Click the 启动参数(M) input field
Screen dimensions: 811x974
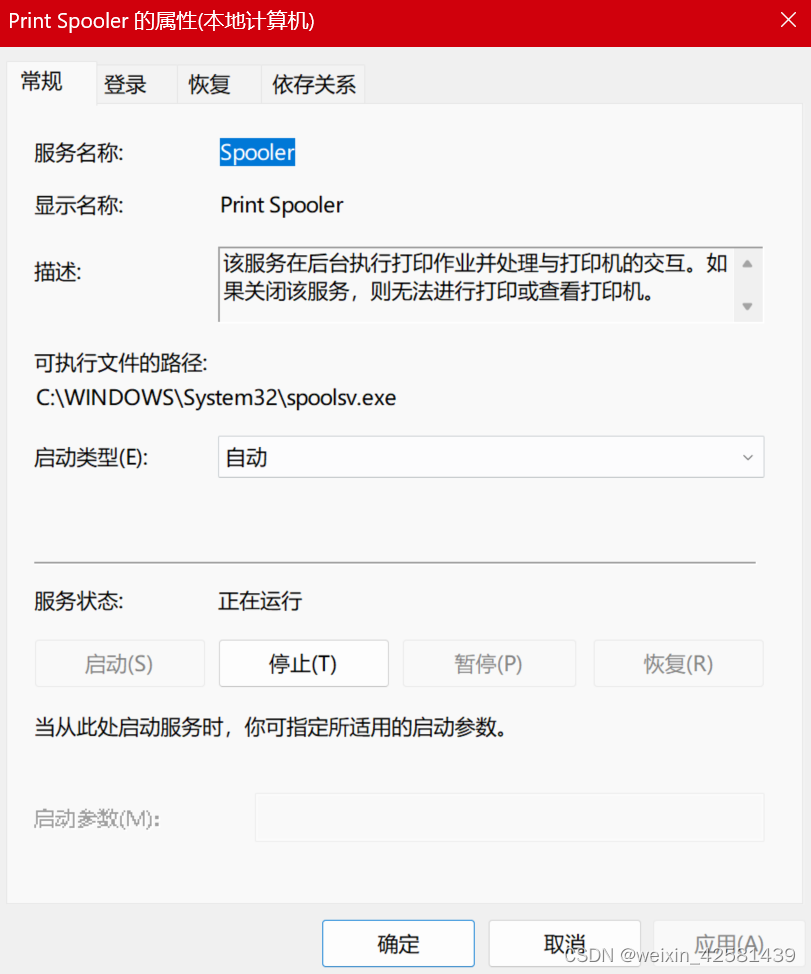pyautogui.click(x=509, y=817)
